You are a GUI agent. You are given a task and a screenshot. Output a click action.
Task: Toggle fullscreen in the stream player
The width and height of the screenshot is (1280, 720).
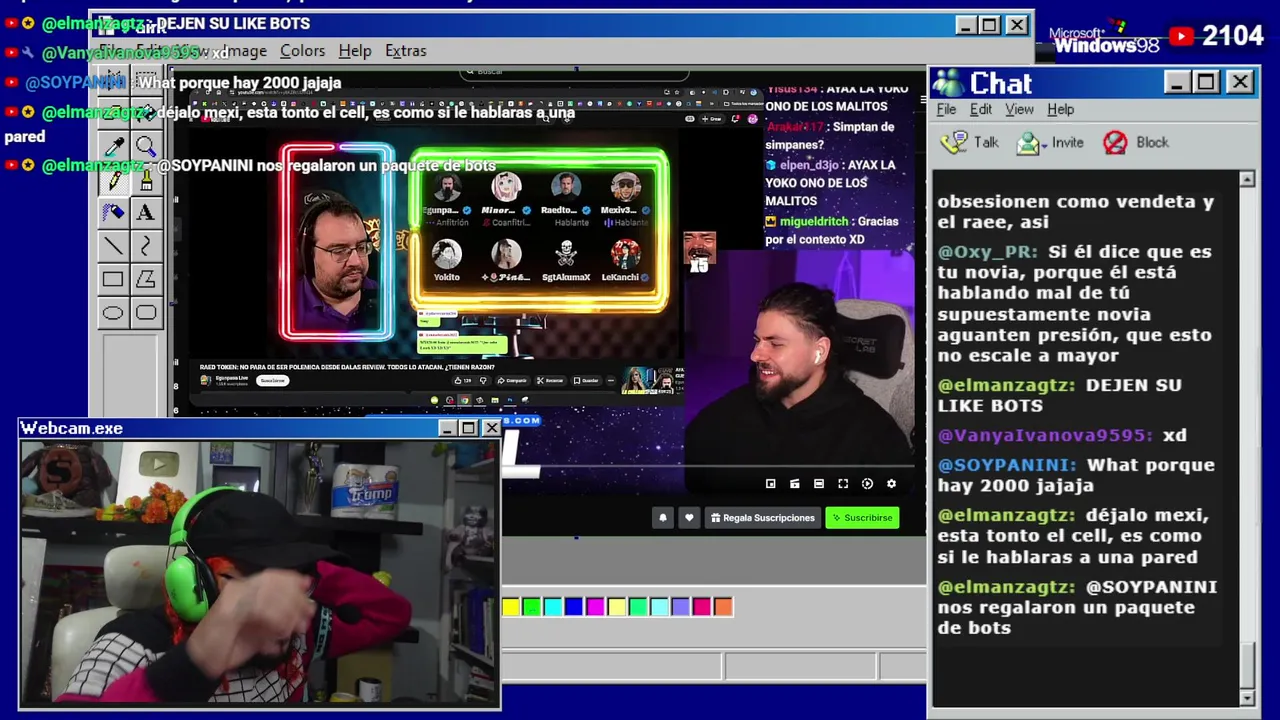843,484
